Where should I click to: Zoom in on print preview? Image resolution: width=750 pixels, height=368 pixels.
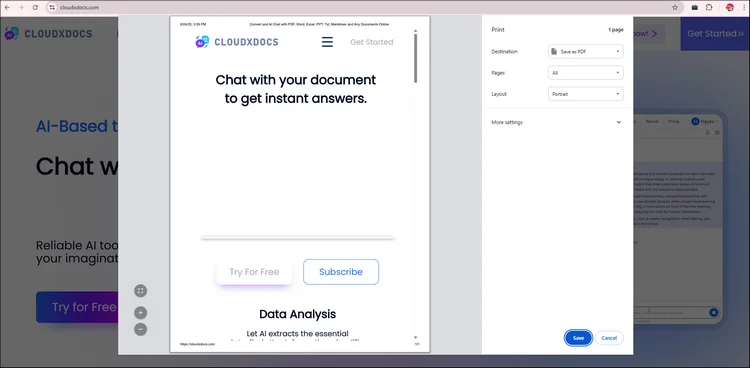point(140,313)
